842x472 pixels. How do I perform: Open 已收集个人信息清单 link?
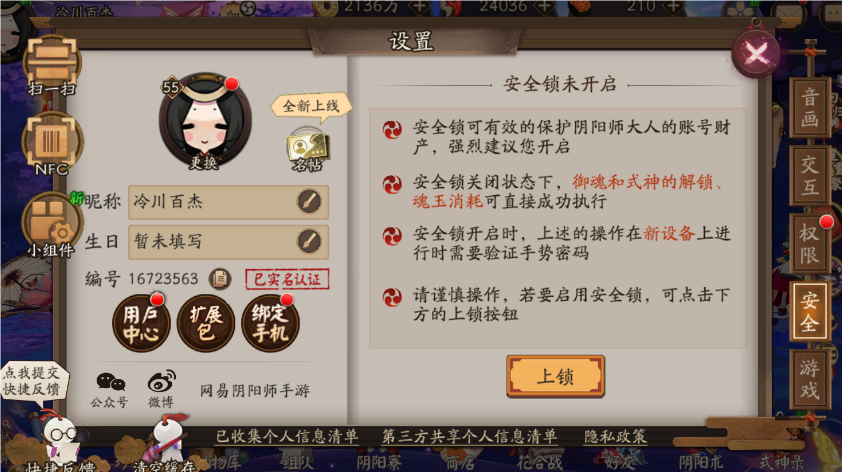[287, 437]
